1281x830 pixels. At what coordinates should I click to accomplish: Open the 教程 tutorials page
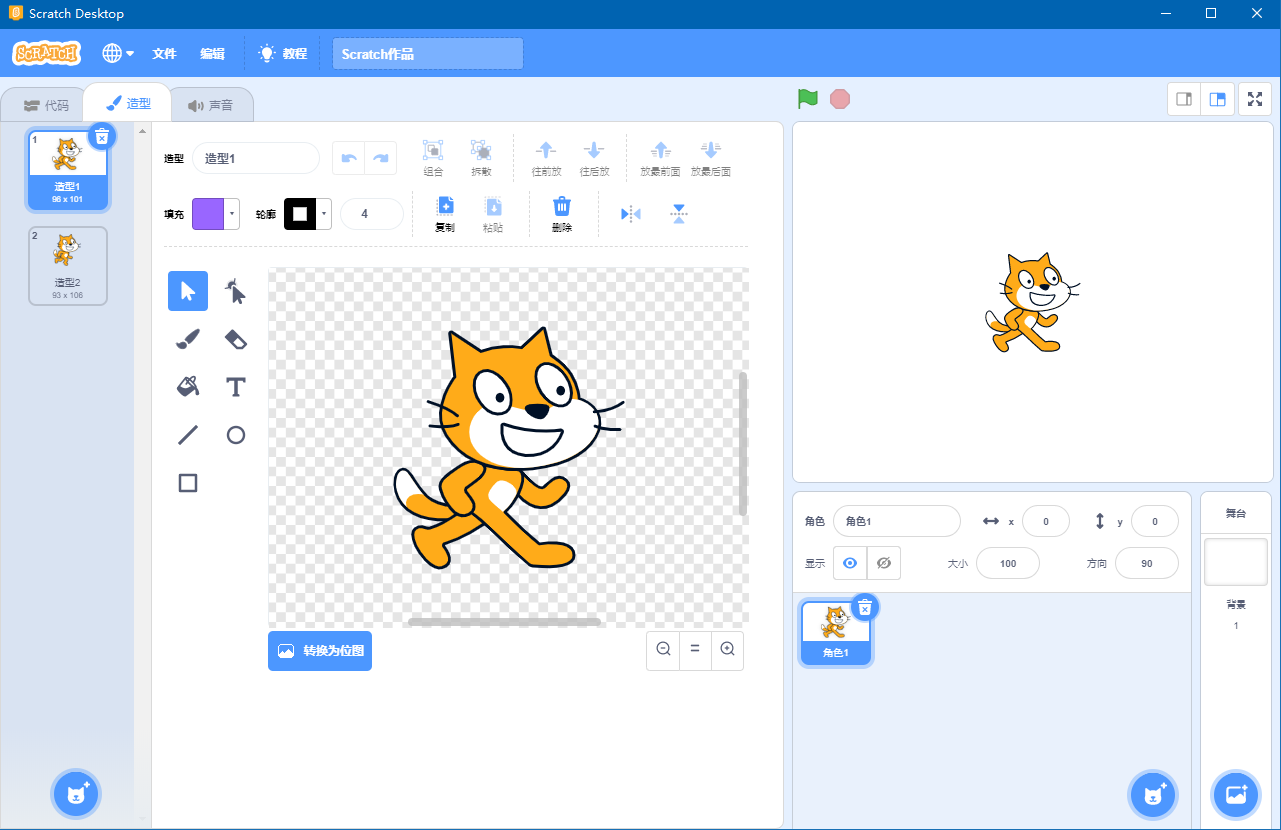pos(283,53)
